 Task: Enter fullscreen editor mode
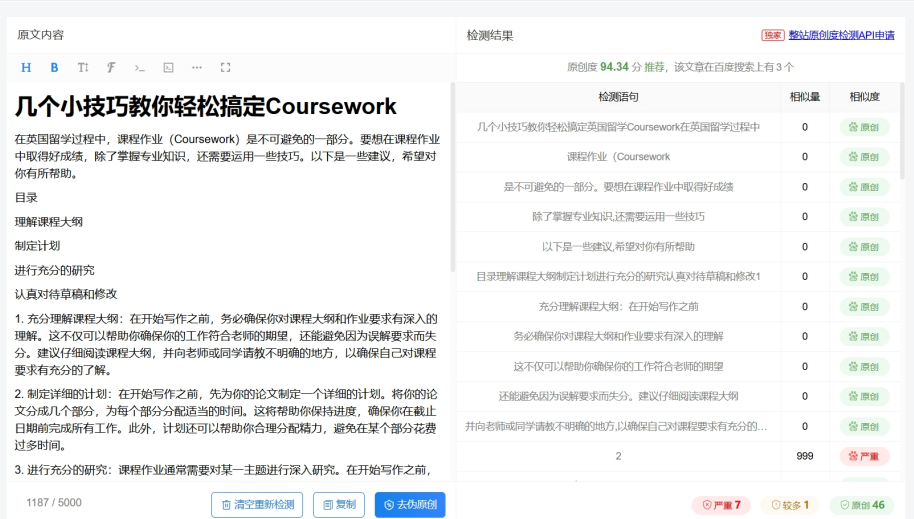[226, 68]
